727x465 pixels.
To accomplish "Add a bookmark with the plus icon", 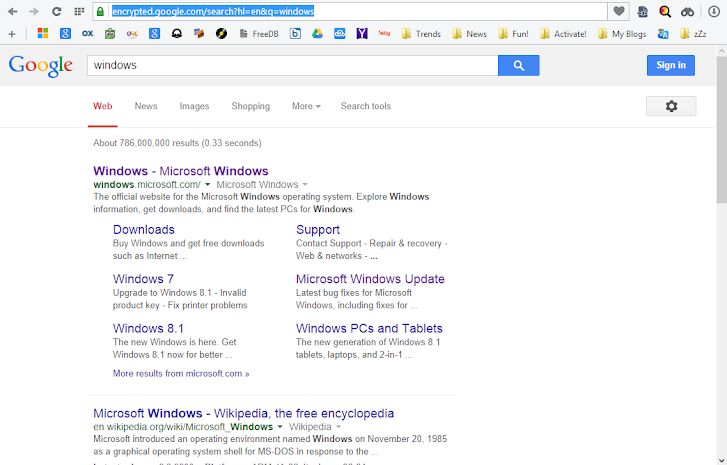I will [12, 34].
